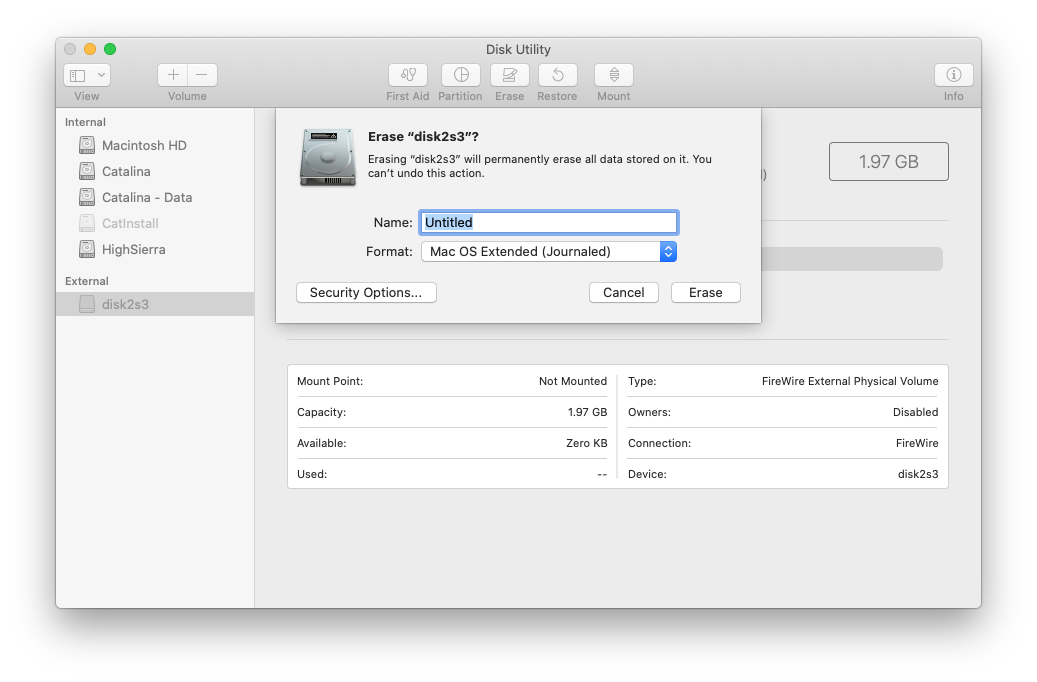Select the HighSierra volume
The height and width of the screenshot is (682, 1037).
(155, 249)
